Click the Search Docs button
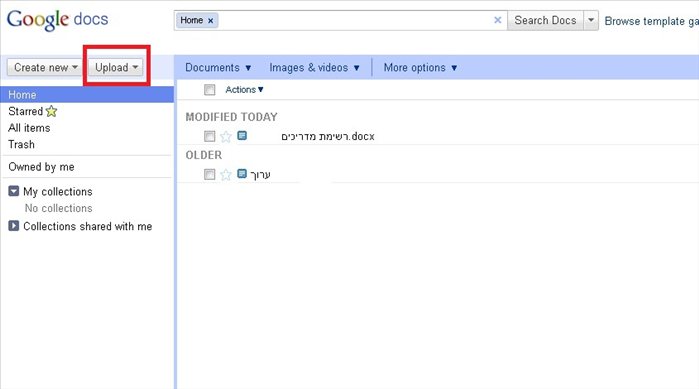This screenshot has height=389, width=699. click(545, 20)
